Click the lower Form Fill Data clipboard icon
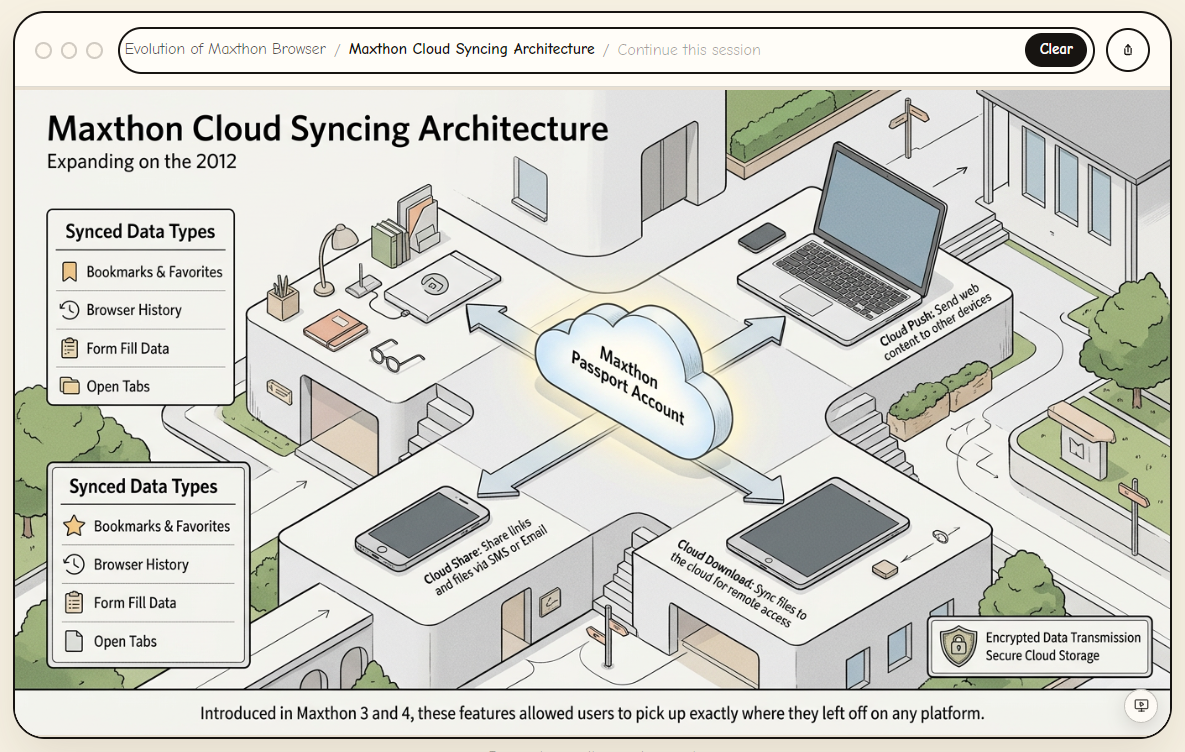Screen dimensions: 1185x752 pyautogui.click(x=73, y=603)
